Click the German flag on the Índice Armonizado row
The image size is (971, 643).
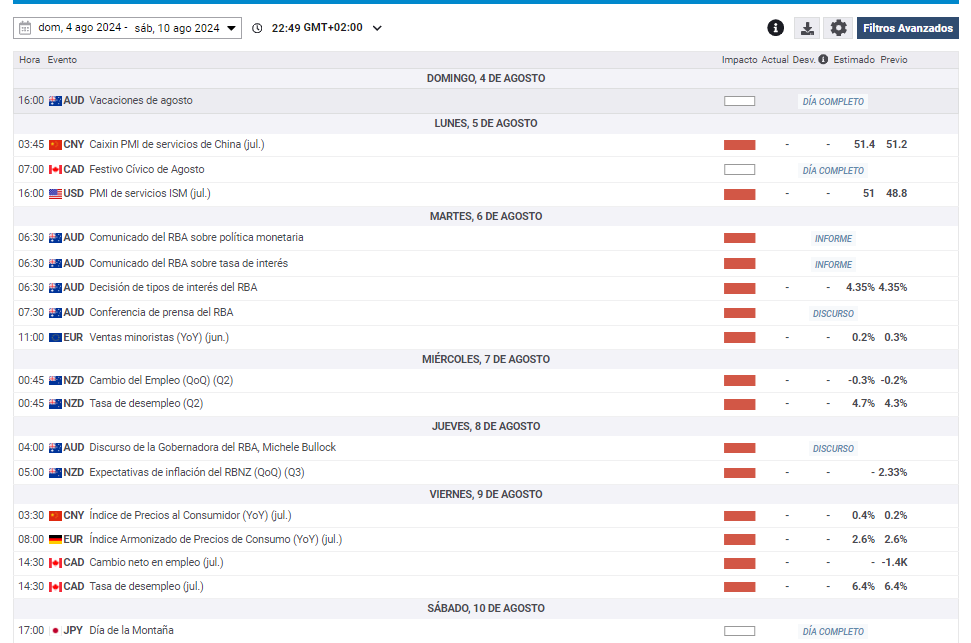click(x=55, y=540)
